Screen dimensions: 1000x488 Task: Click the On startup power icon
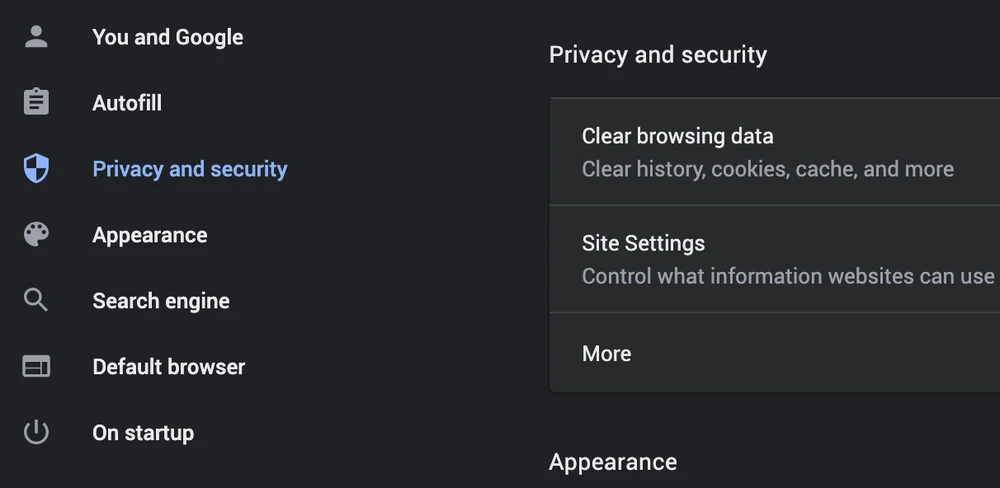point(36,432)
